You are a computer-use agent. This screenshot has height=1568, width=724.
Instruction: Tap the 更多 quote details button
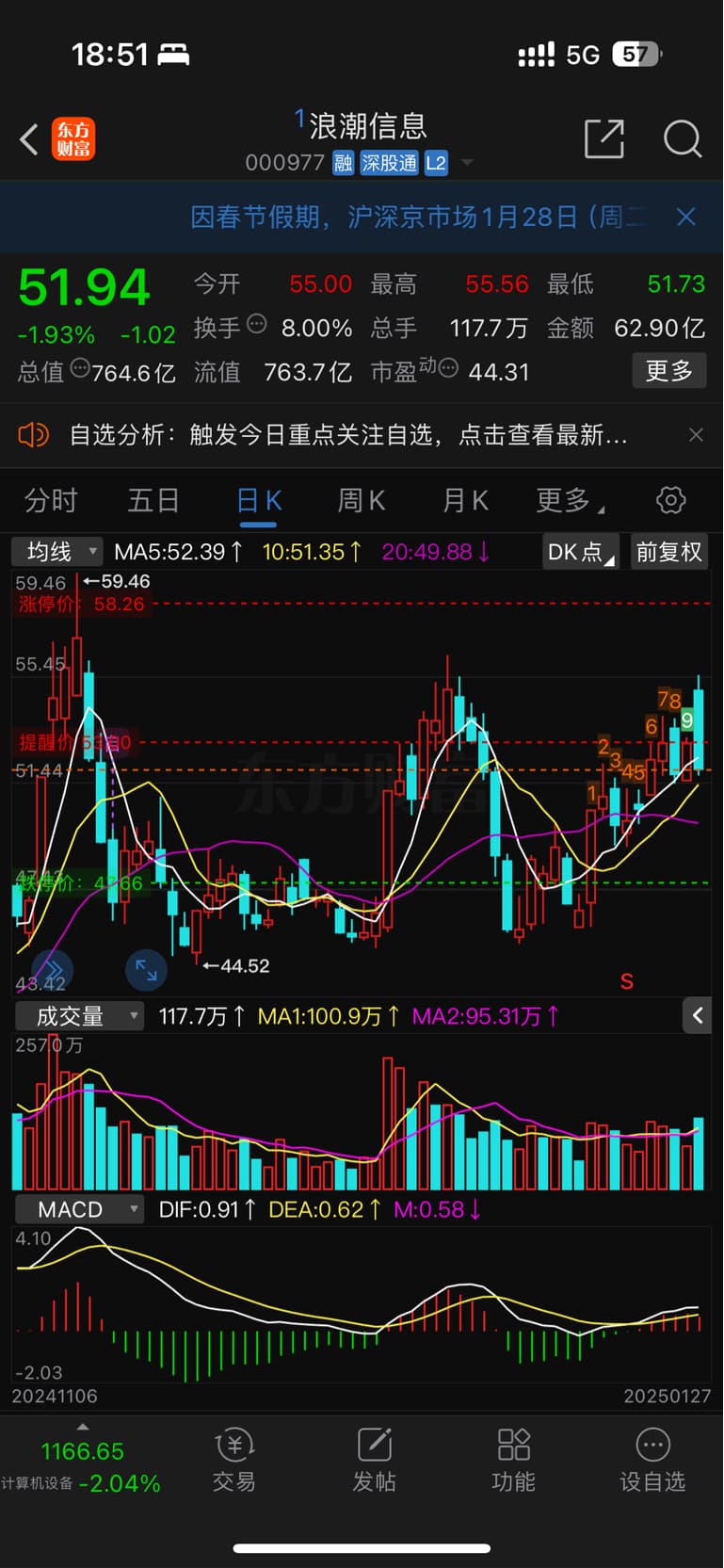[x=668, y=371]
